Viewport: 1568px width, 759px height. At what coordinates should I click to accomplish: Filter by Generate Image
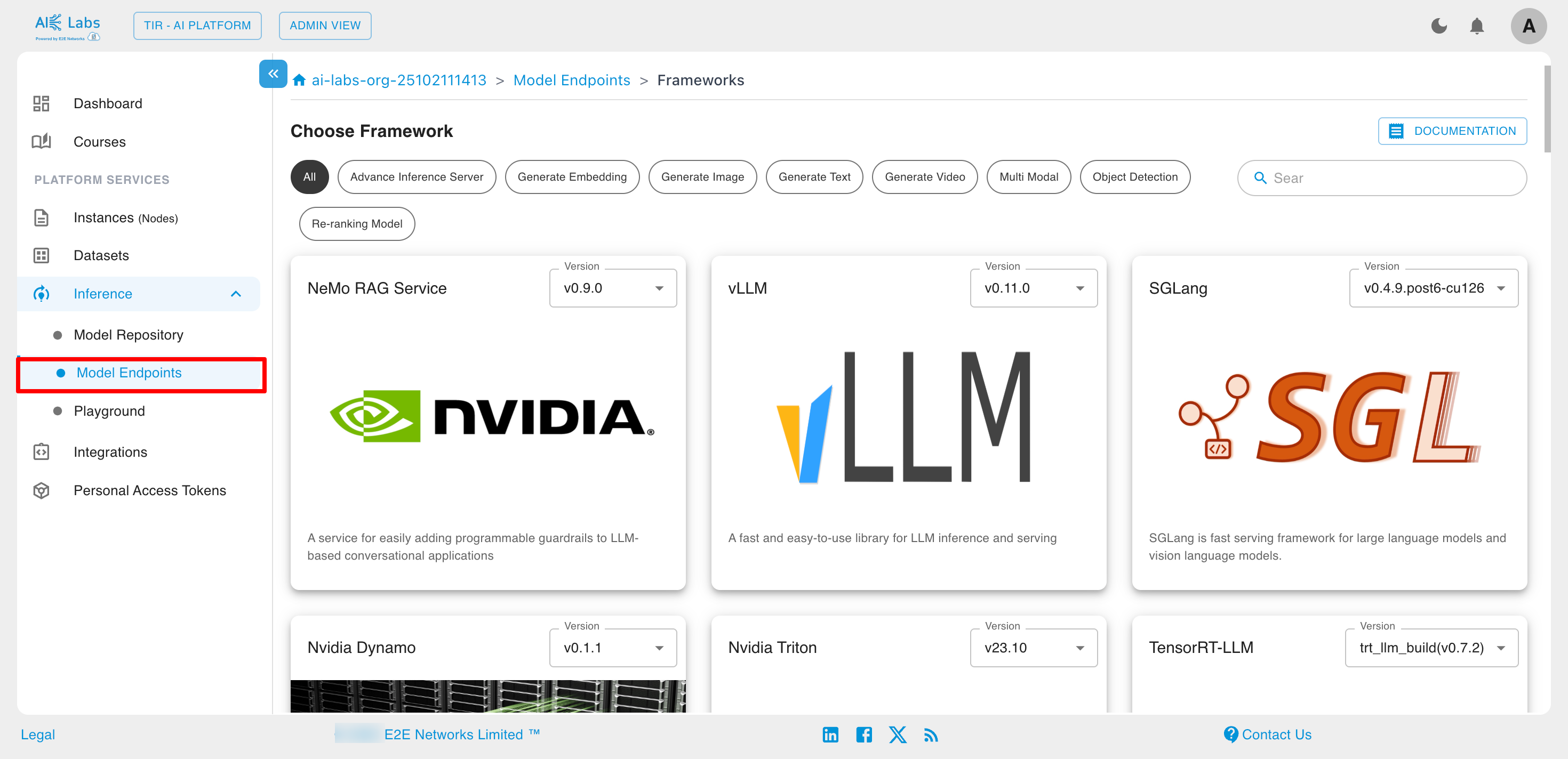click(702, 177)
